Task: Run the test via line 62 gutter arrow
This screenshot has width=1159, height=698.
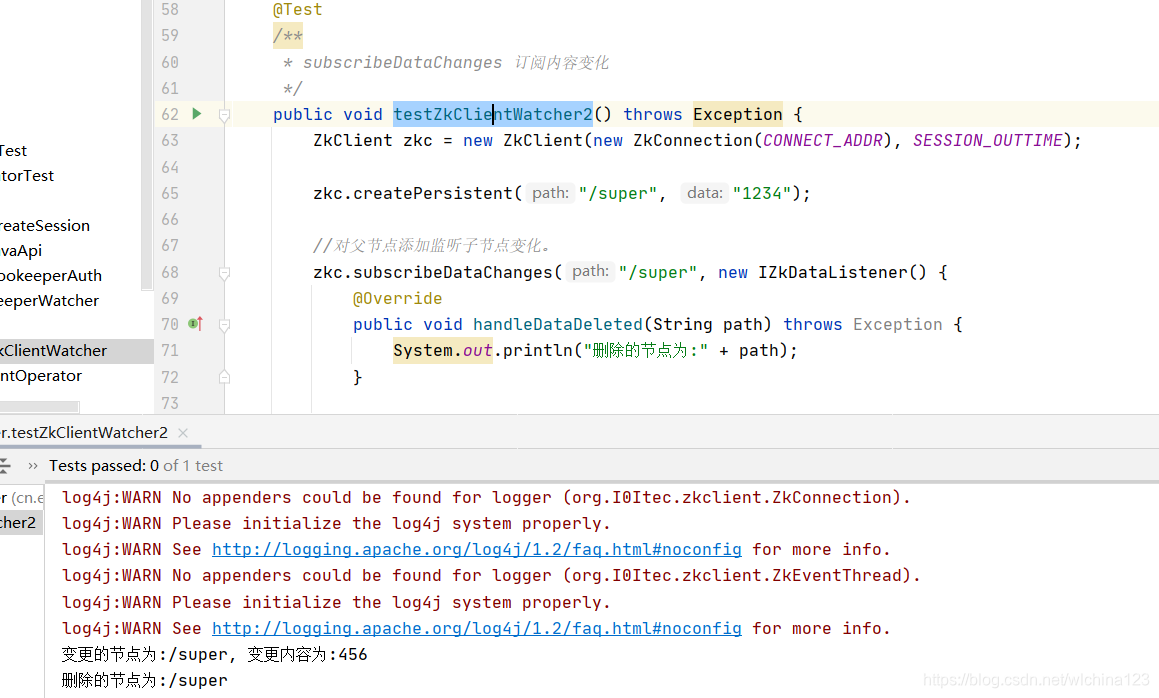Action: (197, 114)
